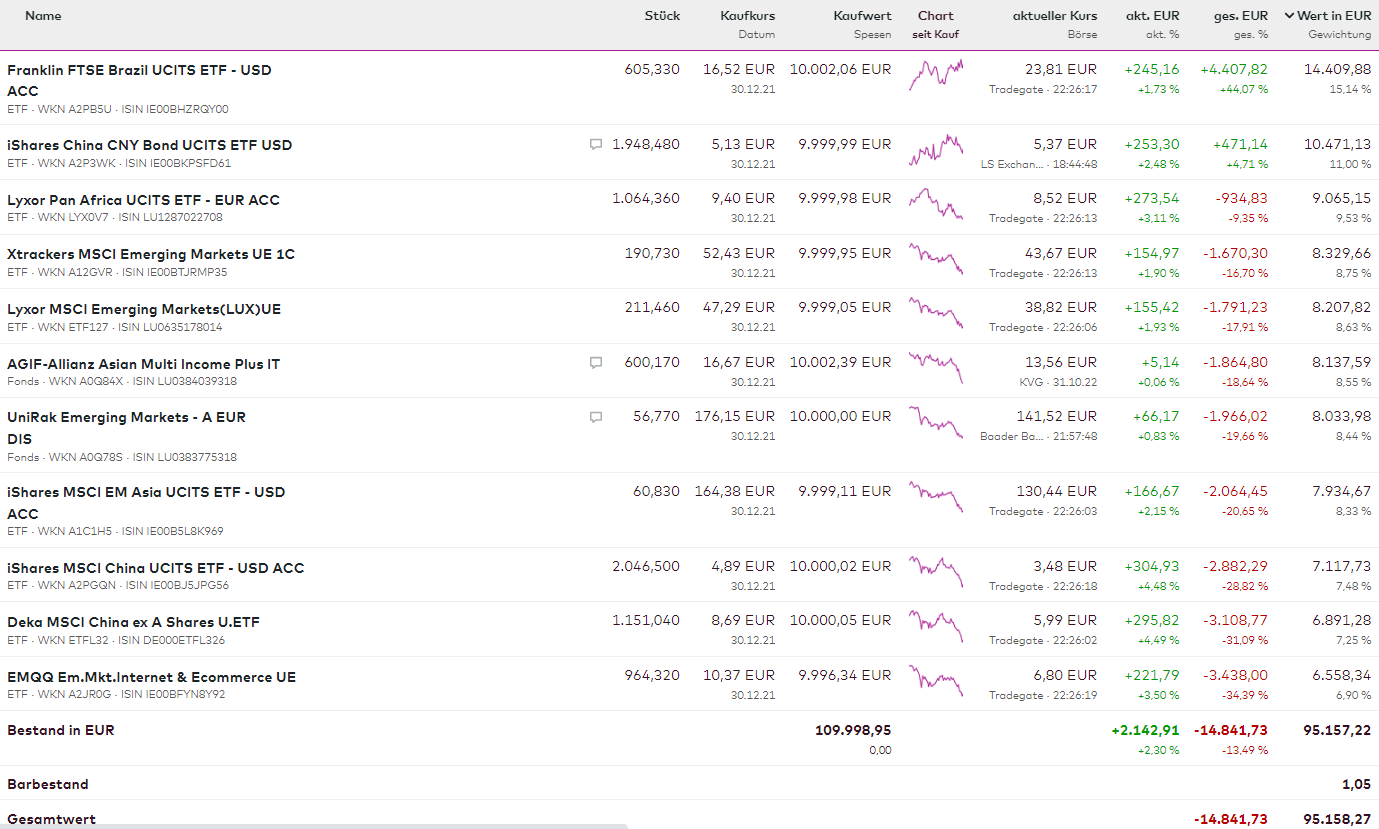Click the Chart seit Kauf column header
This screenshot has width=1379, height=829.
point(935,16)
